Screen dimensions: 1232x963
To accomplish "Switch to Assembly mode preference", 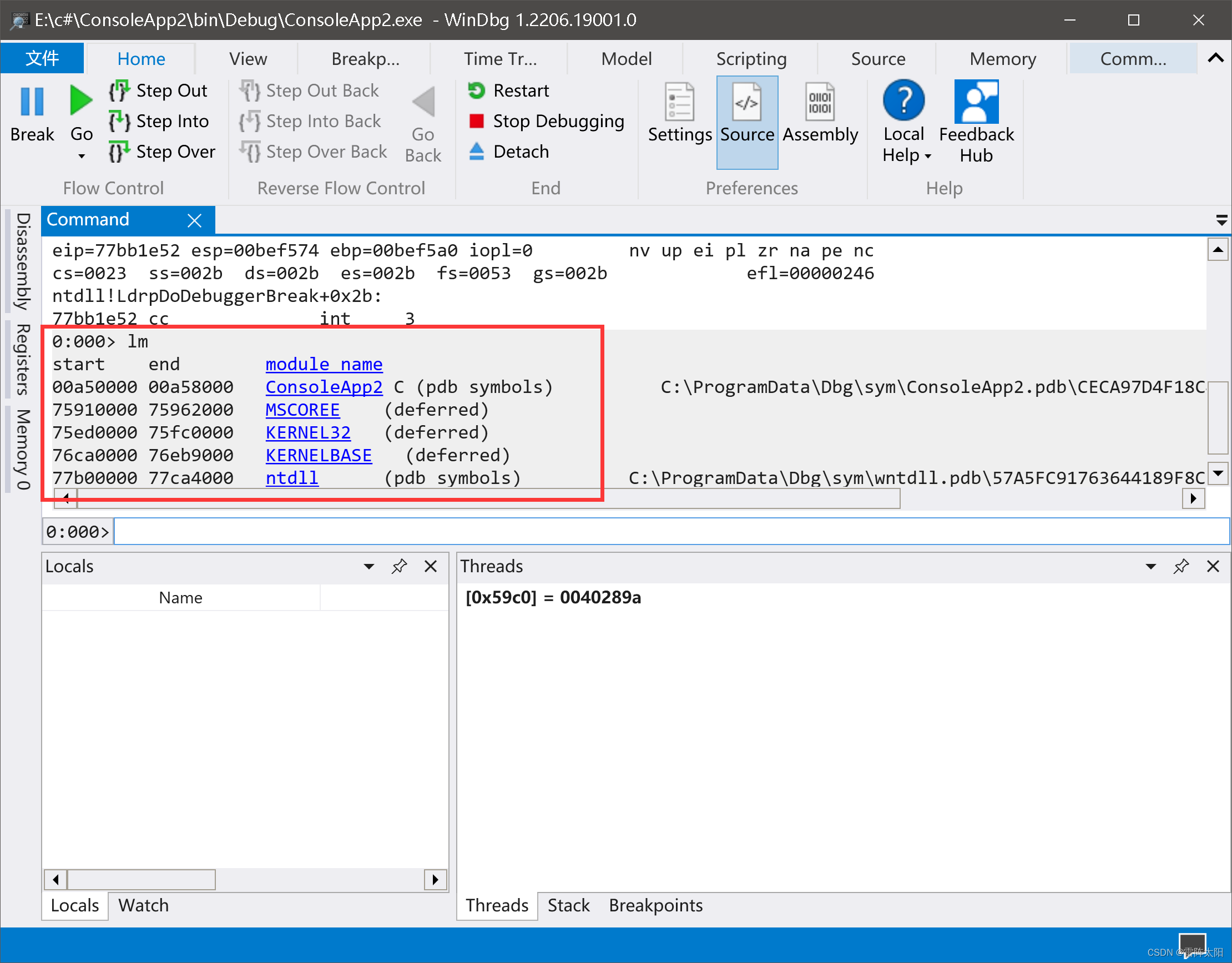I will pos(820,102).
